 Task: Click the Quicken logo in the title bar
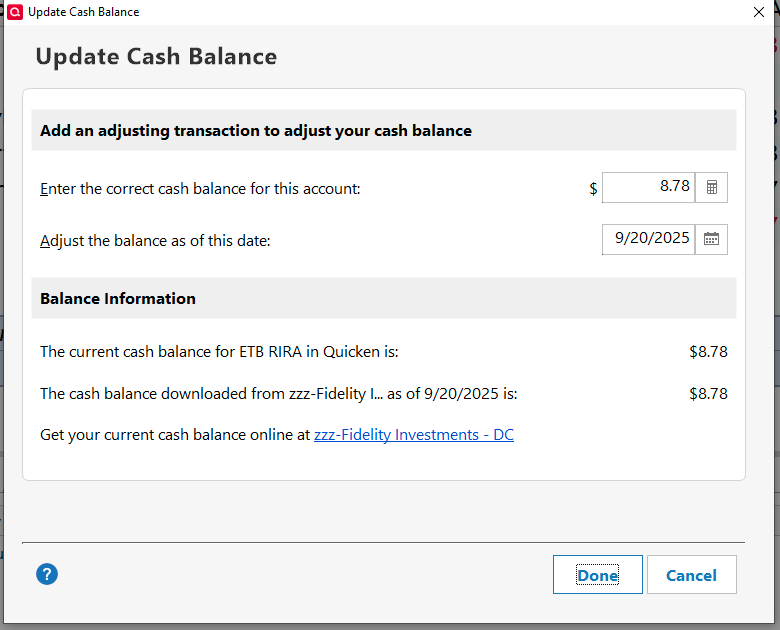(15, 12)
